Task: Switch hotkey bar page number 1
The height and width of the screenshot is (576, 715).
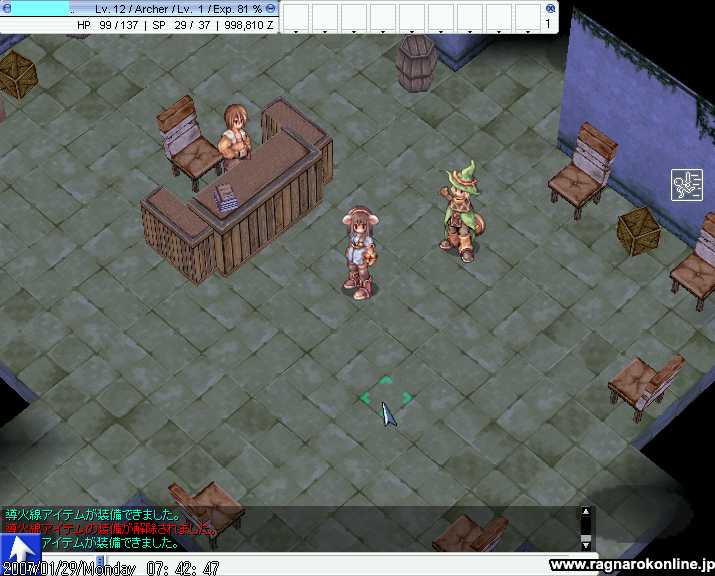Action: (548, 24)
